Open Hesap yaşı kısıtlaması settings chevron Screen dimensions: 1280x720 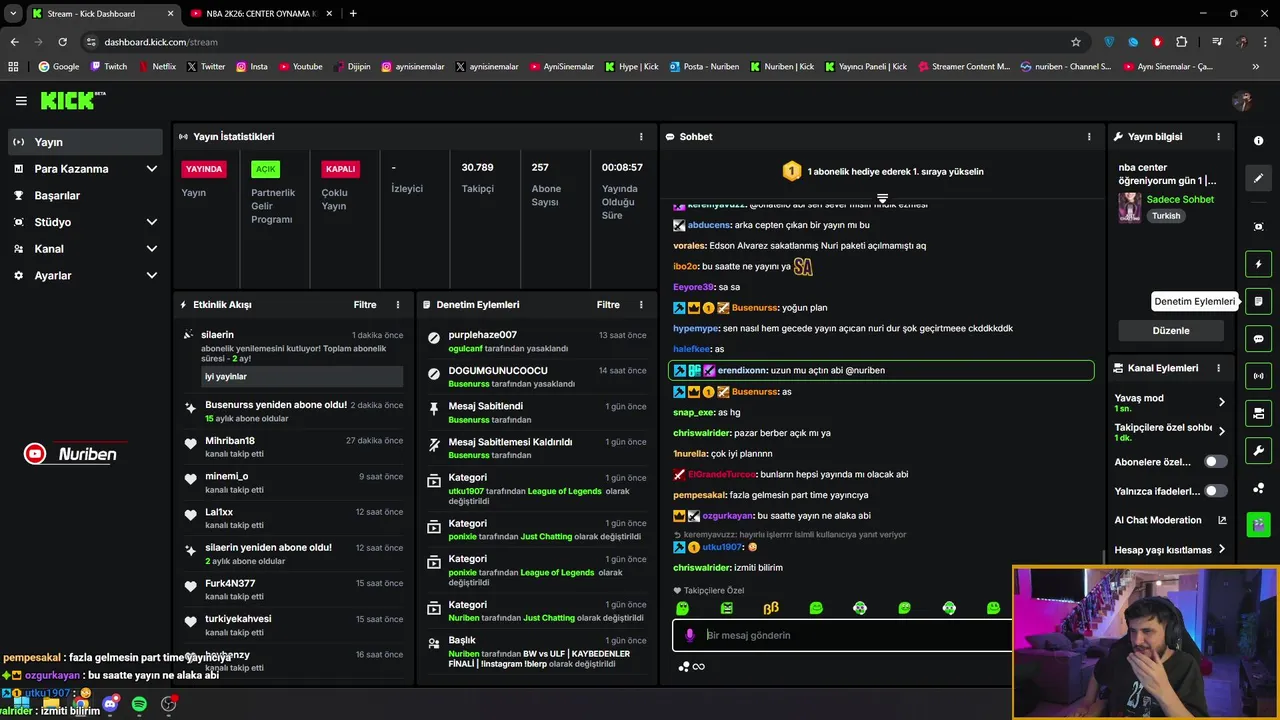point(1221,550)
